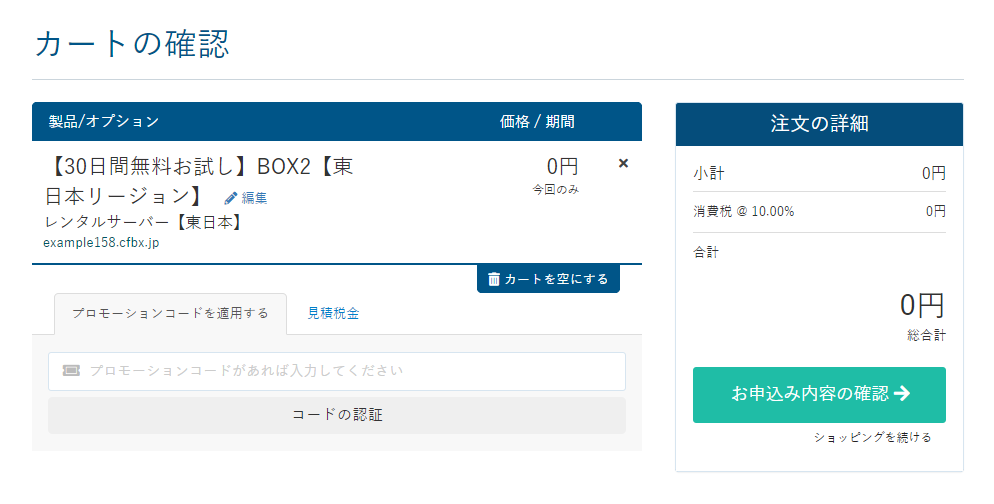This screenshot has width=994, height=504.
Task: Click the example158.cfbx.jp domain text
Action: click(101, 243)
